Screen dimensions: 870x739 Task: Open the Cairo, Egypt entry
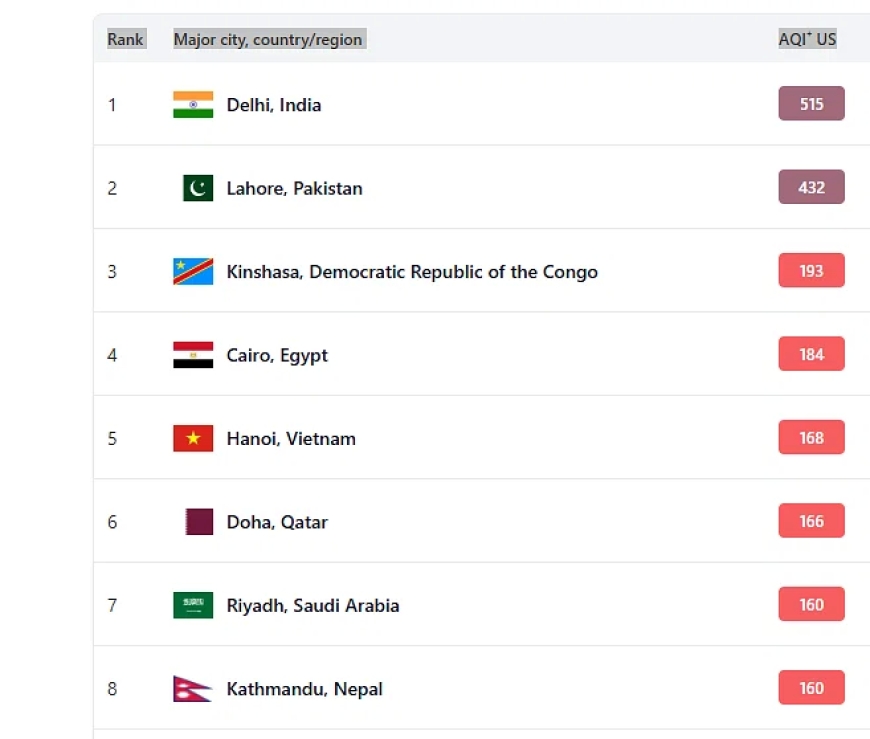pyautogui.click(x=277, y=356)
